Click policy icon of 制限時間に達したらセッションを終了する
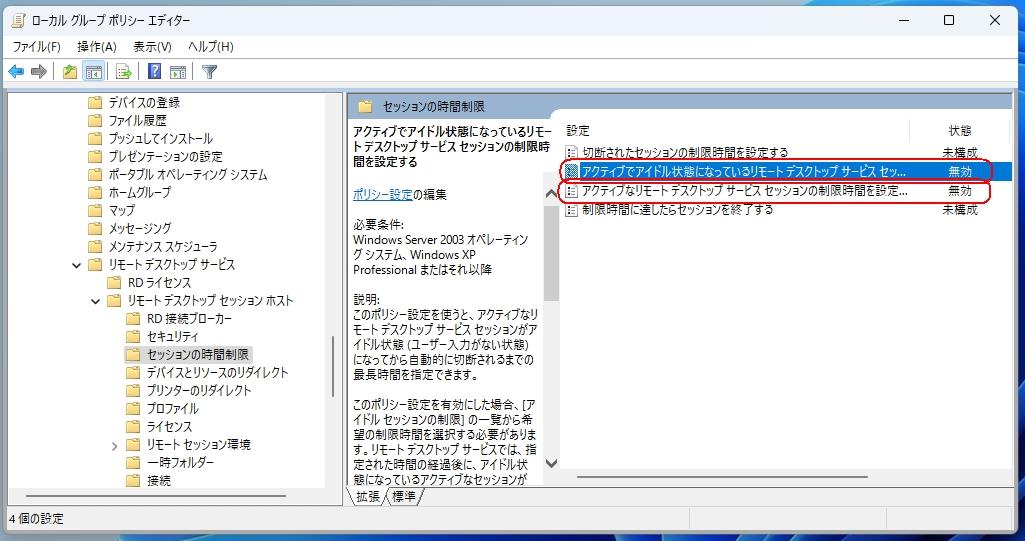Screen dimensions: 1025x541 (x=572, y=210)
